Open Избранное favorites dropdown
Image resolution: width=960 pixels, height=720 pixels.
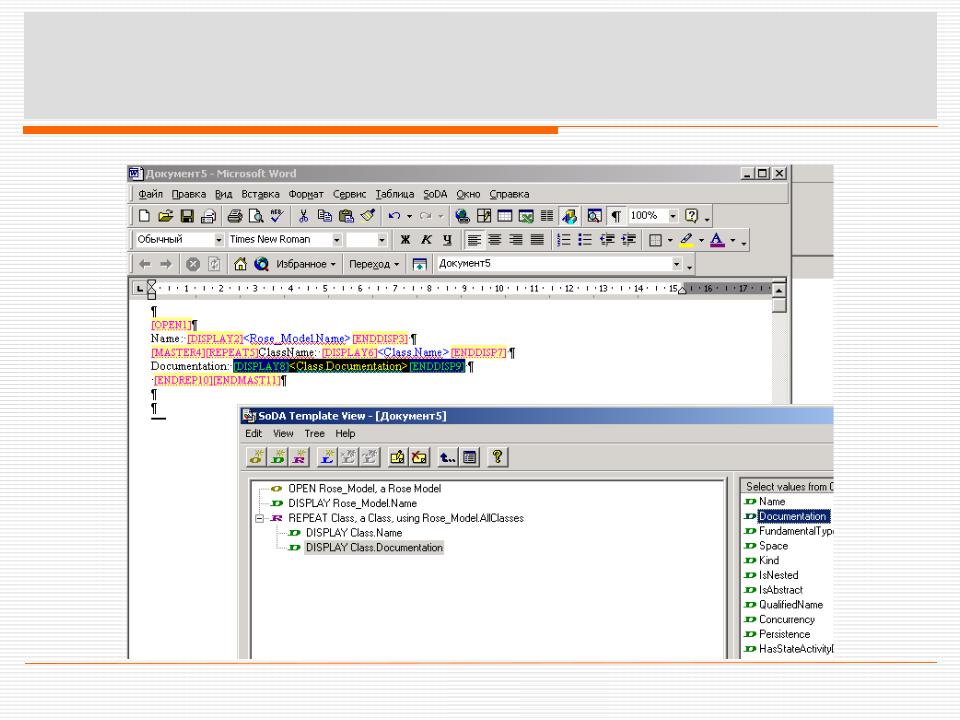click(x=306, y=264)
